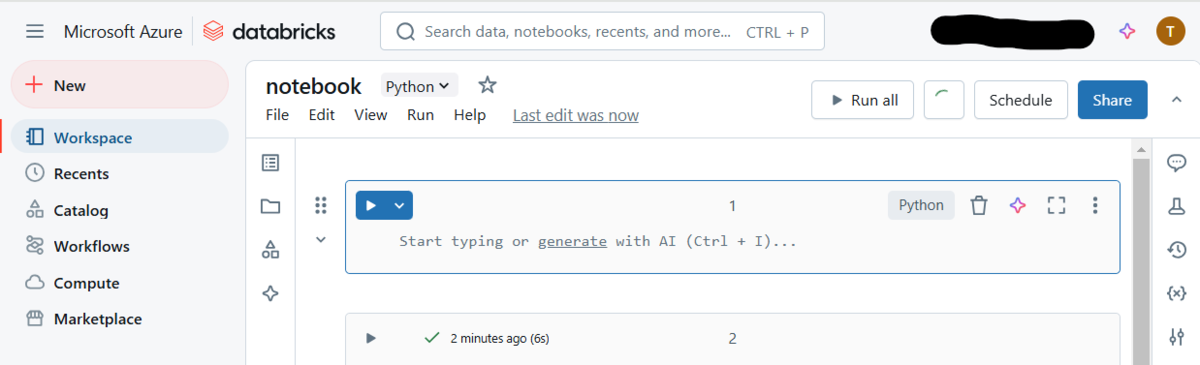Open version history in right sidebar
This screenshot has width=1200, height=365.
[x=1177, y=250]
